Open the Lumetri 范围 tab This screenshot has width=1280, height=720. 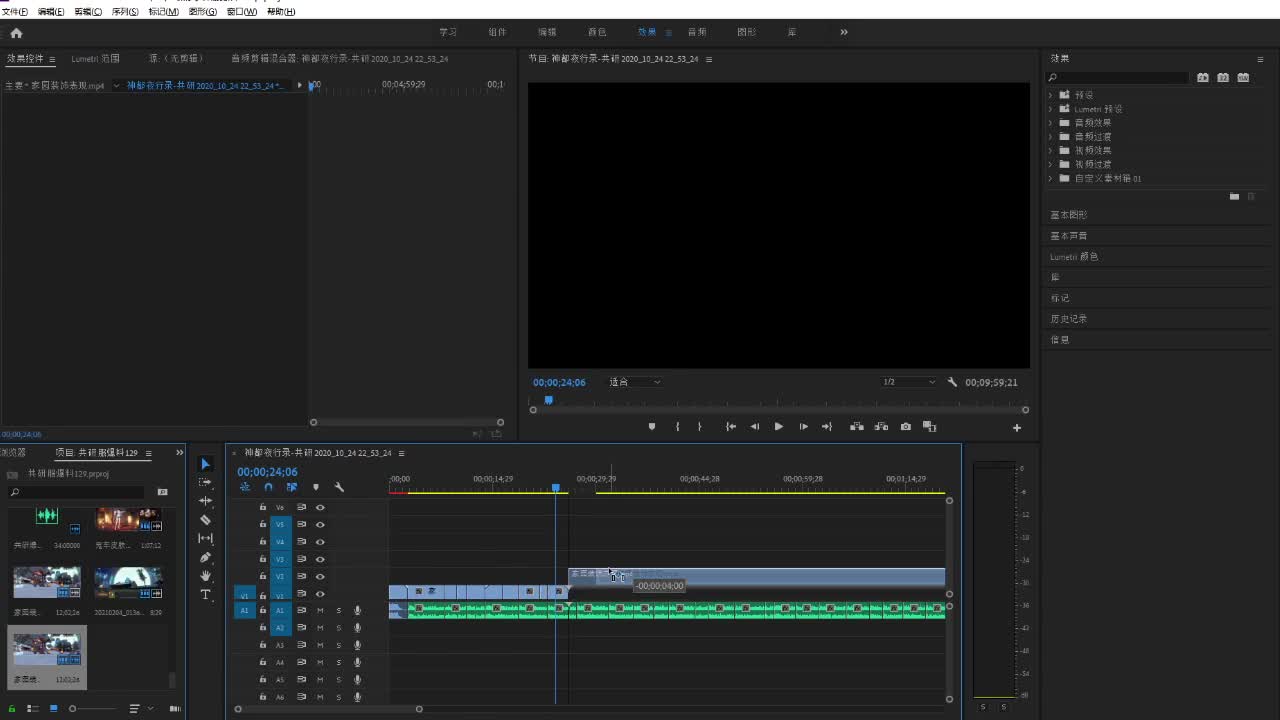95,59
